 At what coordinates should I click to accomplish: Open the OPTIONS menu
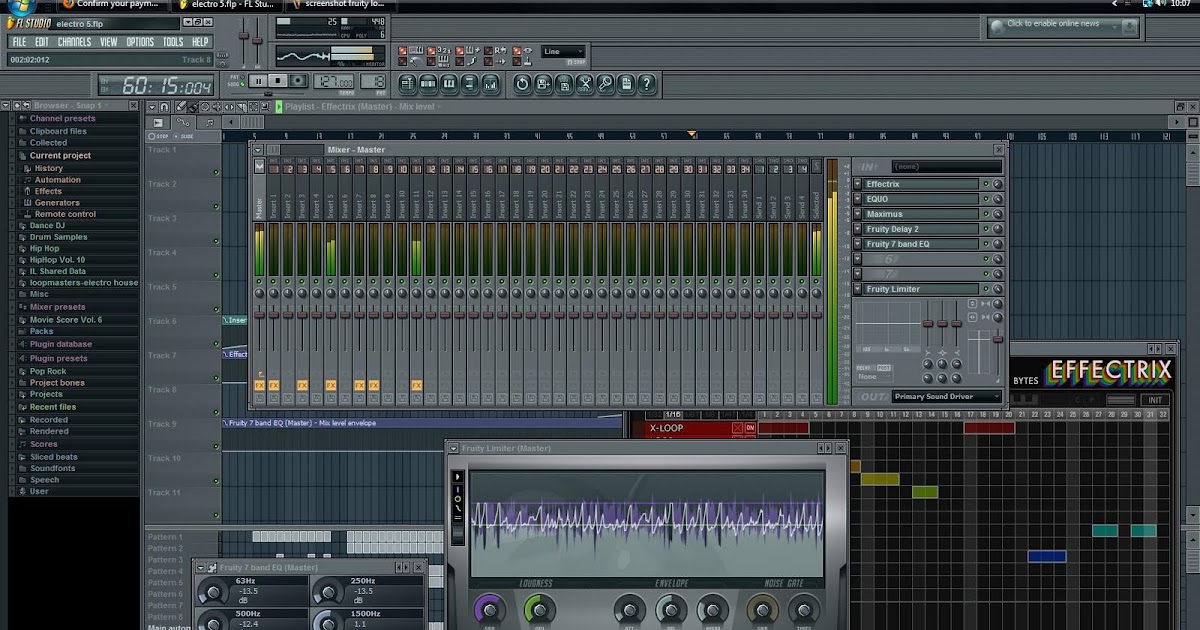click(x=140, y=42)
